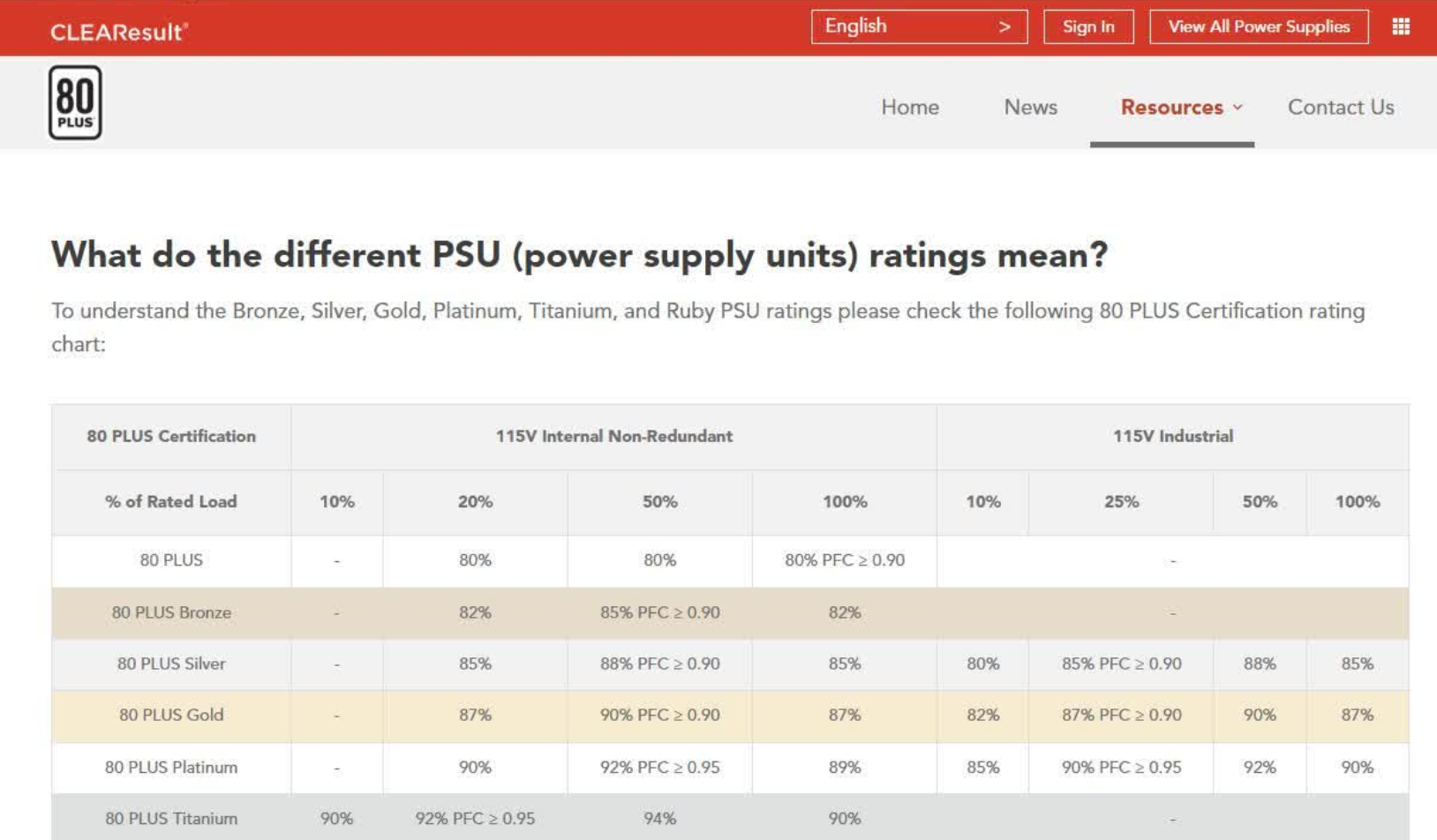Click the 25% industrial column header
The width and height of the screenshot is (1437, 840).
click(x=1121, y=501)
